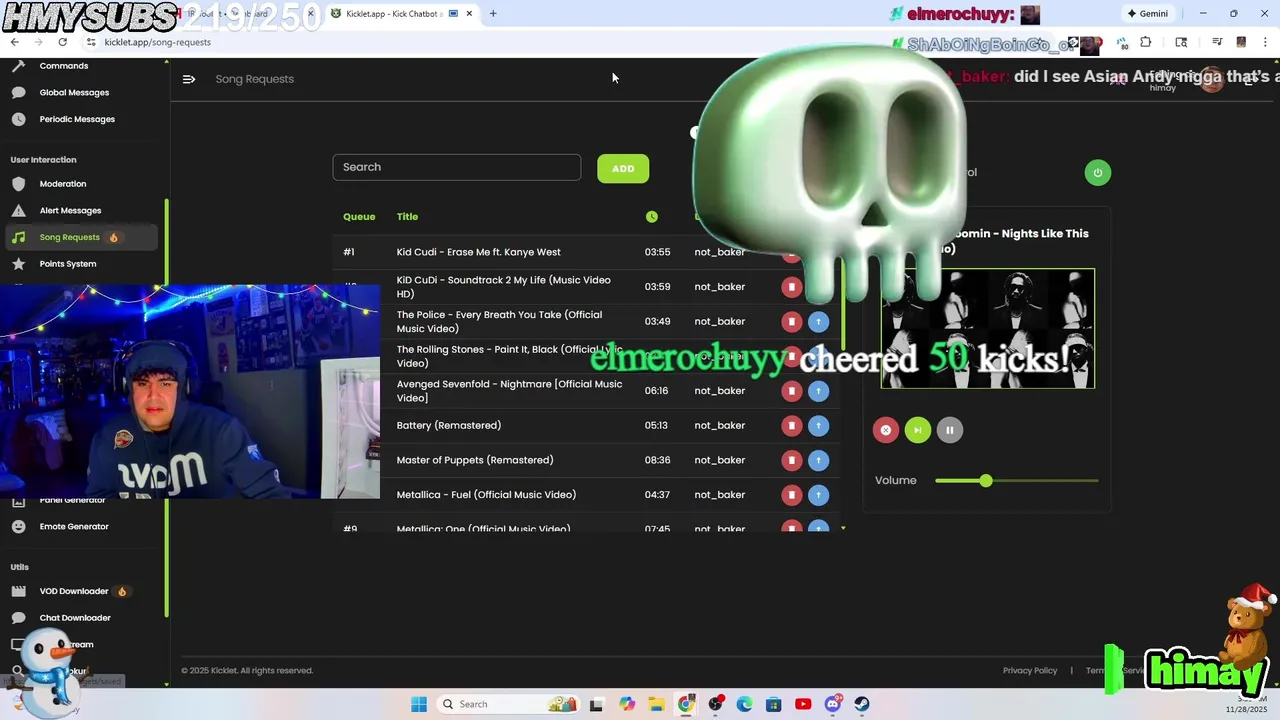This screenshot has width=1280, height=720.
Task: Click the green clock duration column icon
Action: coord(652,217)
